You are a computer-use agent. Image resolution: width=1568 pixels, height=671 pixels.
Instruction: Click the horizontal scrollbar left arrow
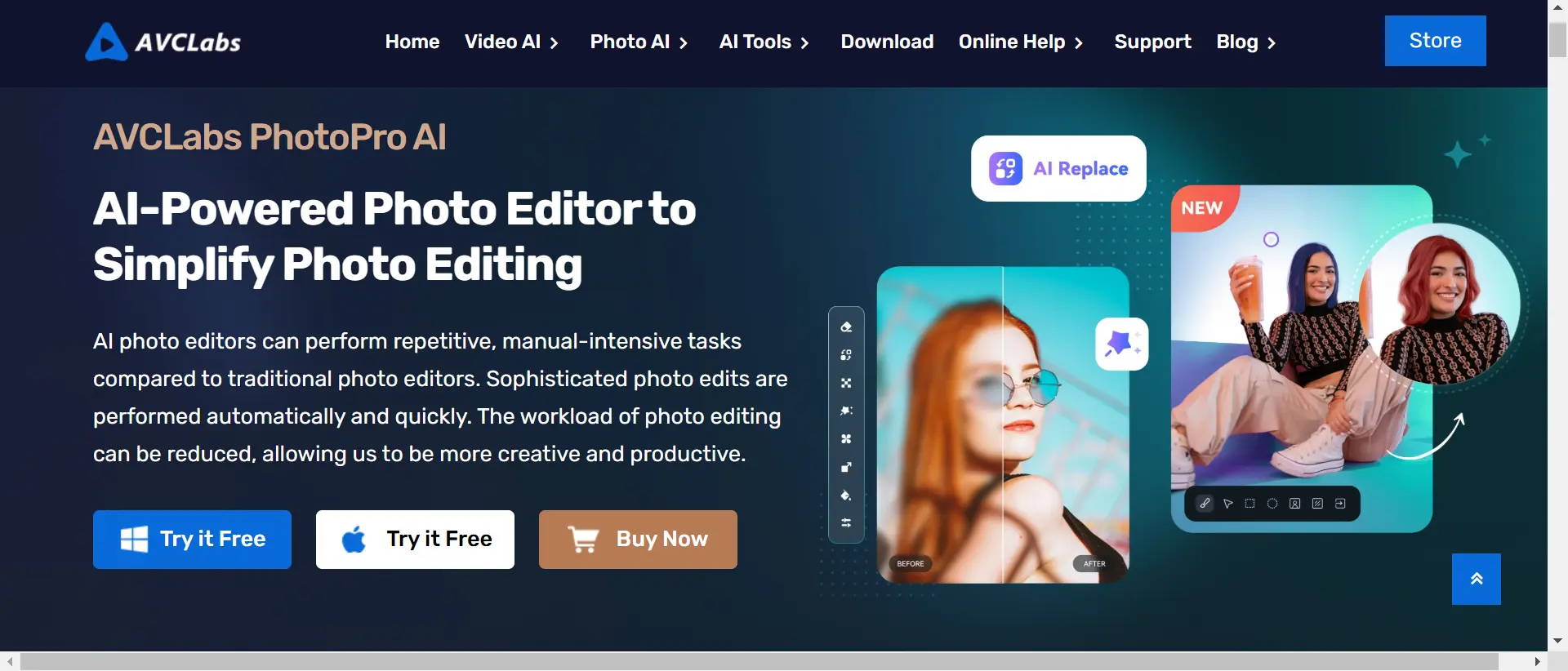tap(10, 661)
